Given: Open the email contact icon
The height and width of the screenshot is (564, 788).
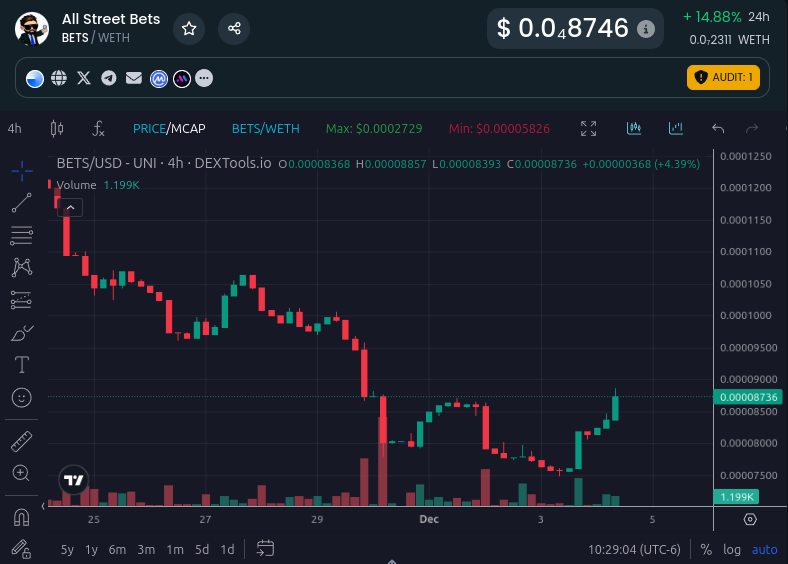Looking at the screenshot, I should [x=134, y=78].
